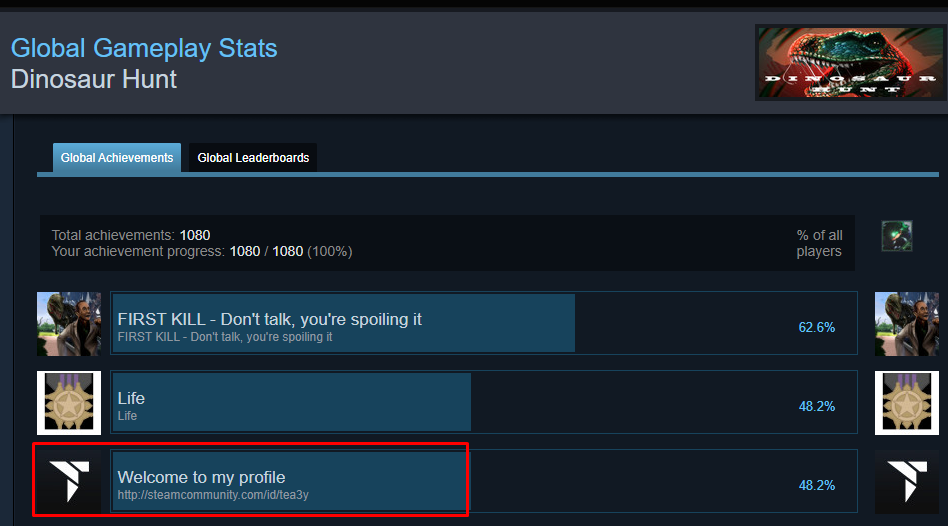Click the small player avatar above the right icons

[896, 236]
